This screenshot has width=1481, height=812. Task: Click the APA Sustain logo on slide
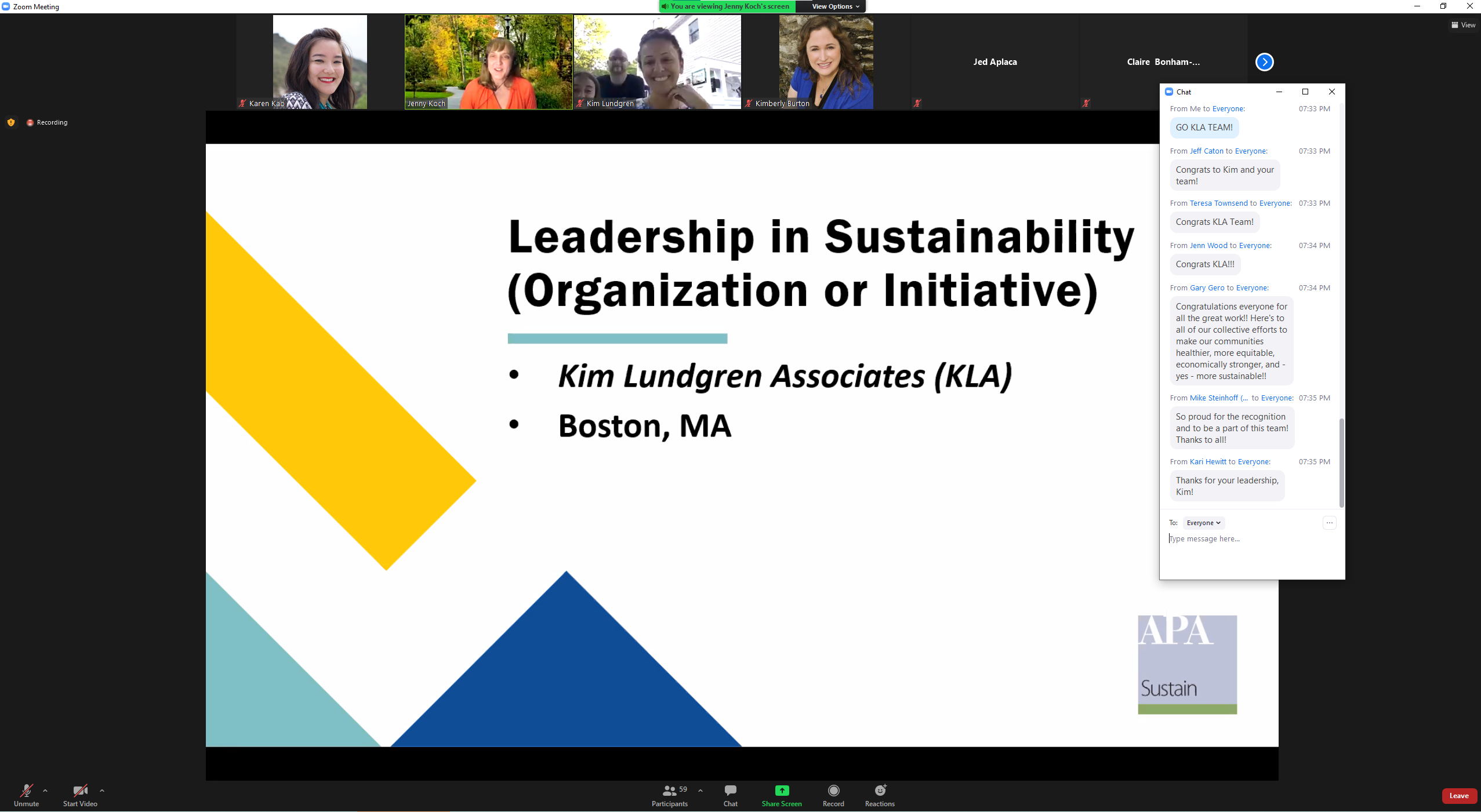pos(1187,665)
